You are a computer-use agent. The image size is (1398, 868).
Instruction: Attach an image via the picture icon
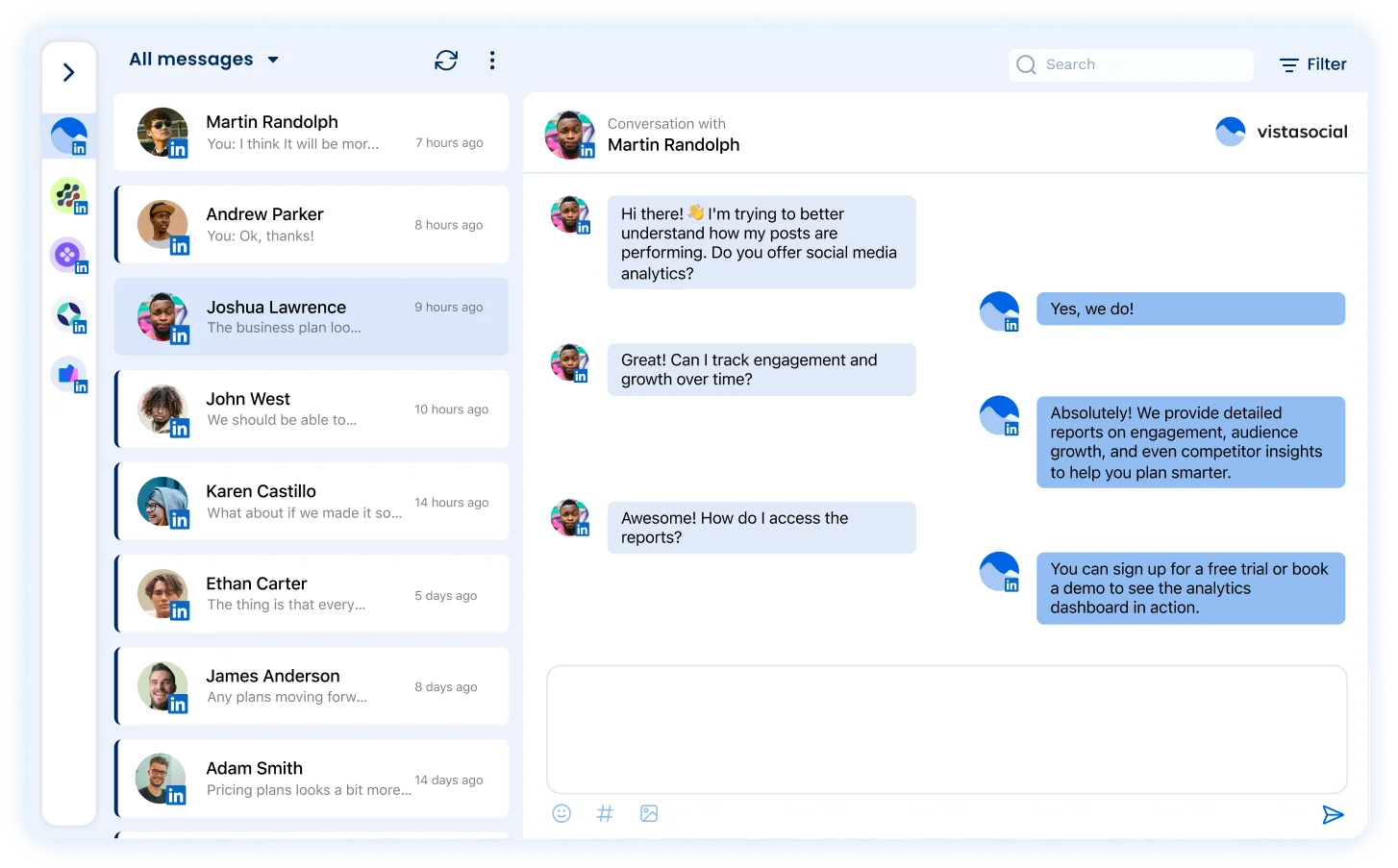pos(649,812)
